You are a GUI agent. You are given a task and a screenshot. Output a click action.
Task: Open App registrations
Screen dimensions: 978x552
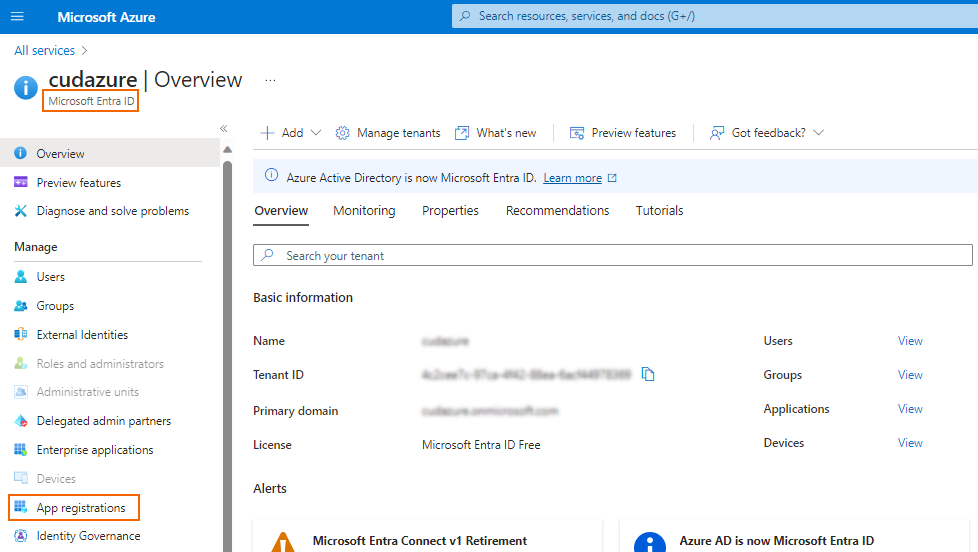[x=80, y=508]
